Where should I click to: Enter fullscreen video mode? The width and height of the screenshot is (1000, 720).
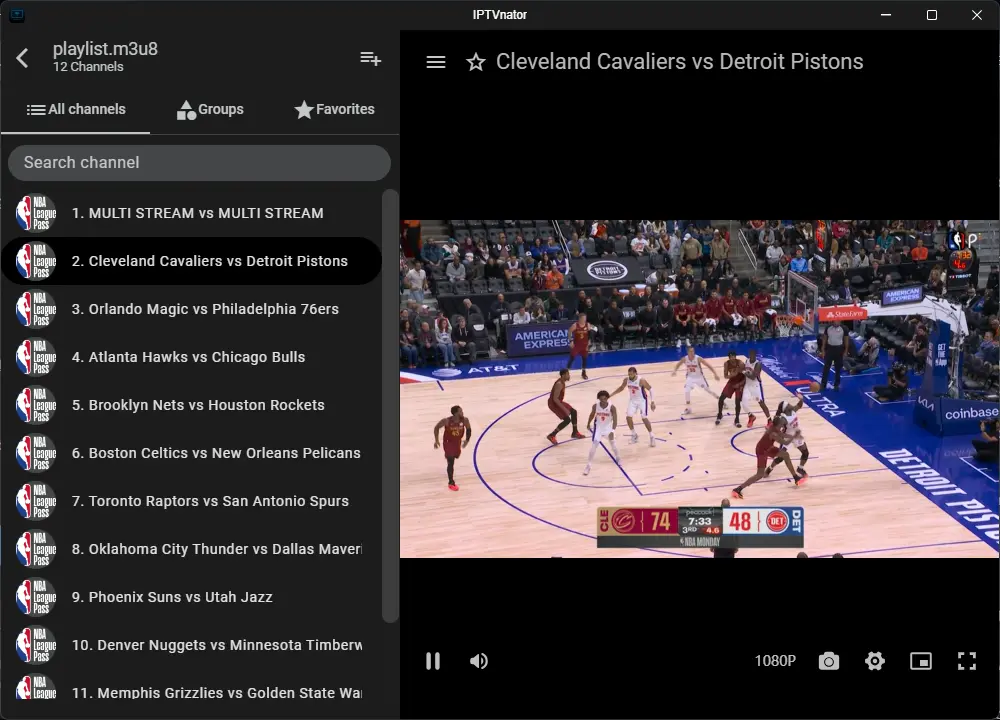click(967, 661)
